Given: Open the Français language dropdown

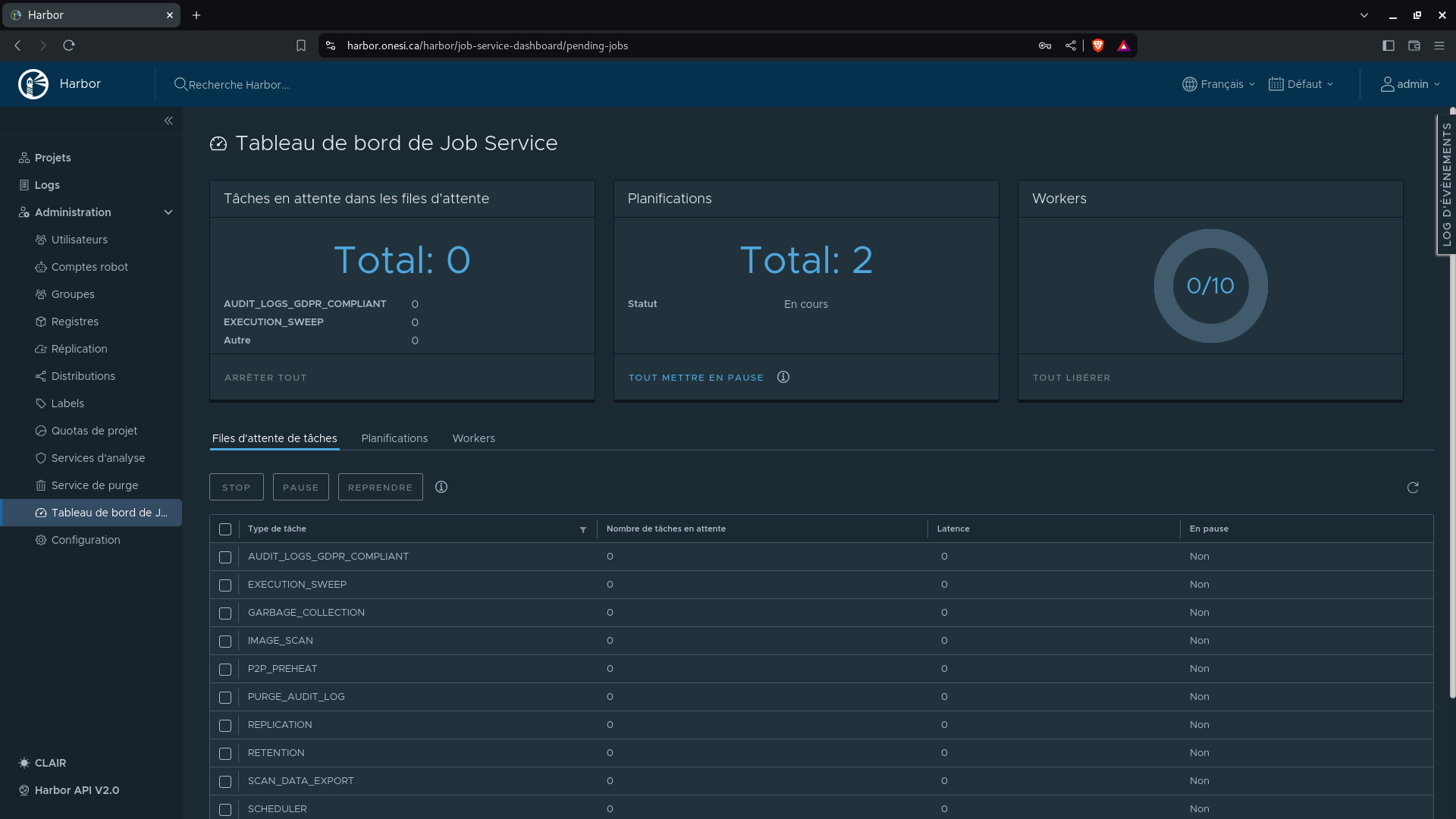Looking at the screenshot, I should pos(1220,84).
